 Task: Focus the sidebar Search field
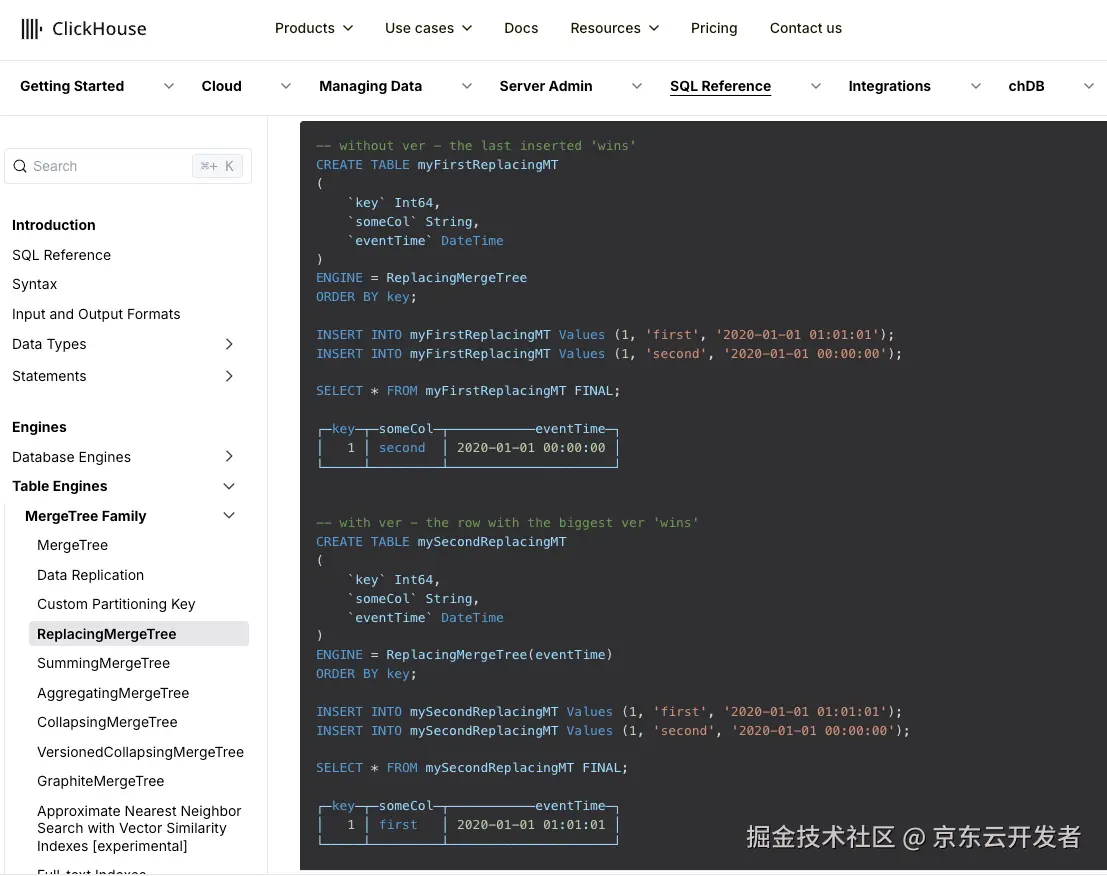coord(128,166)
